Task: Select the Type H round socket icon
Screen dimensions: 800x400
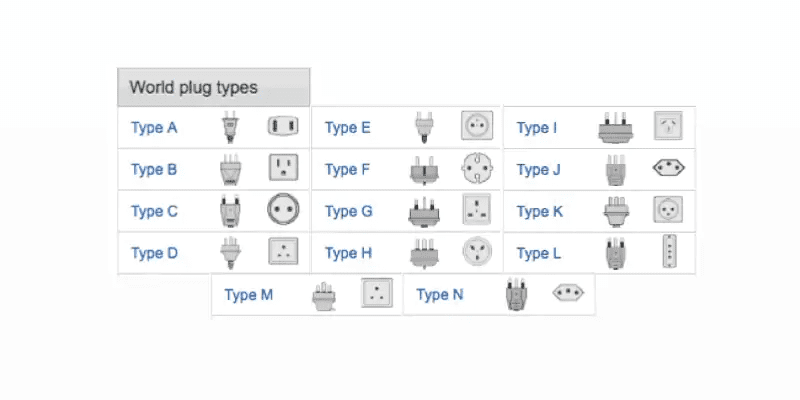Action: (x=478, y=251)
